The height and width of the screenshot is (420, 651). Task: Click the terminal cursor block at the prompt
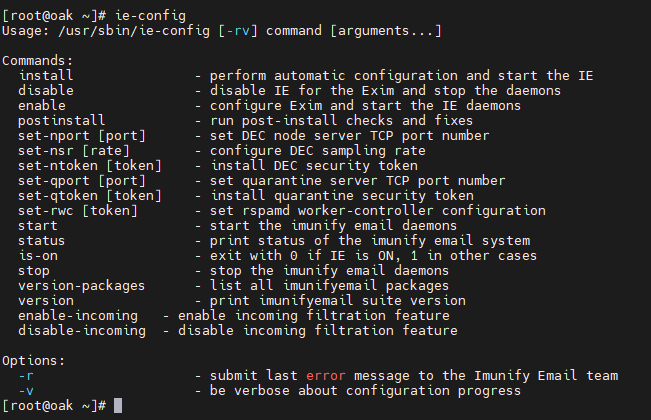point(118,405)
